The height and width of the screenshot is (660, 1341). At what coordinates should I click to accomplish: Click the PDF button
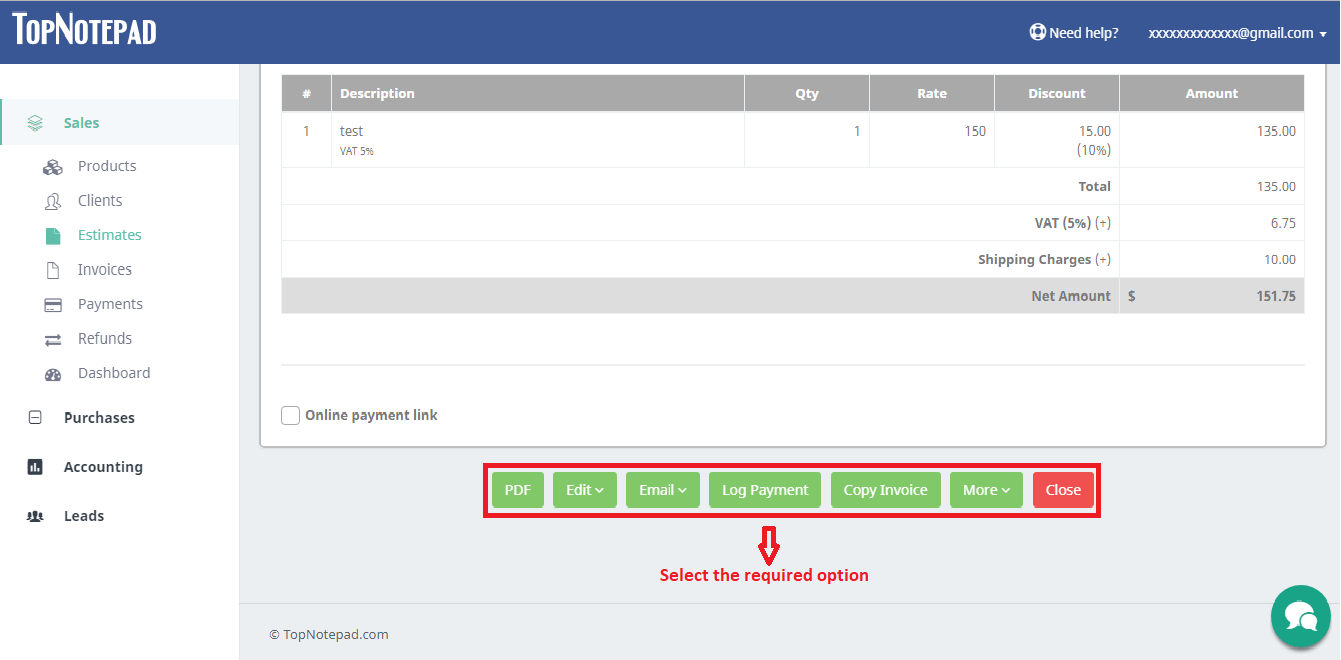(x=517, y=490)
